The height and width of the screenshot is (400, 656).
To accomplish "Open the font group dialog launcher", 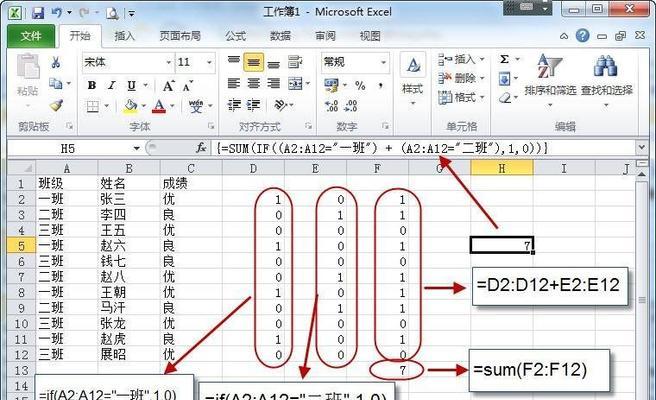I will click(x=211, y=126).
